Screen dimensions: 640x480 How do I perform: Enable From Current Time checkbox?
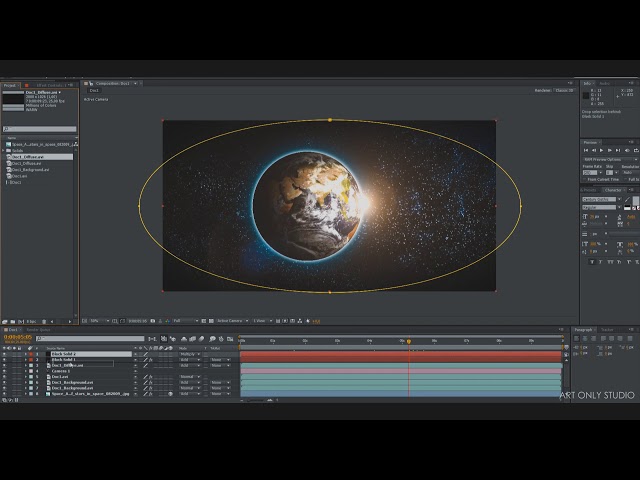(x=584, y=179)
